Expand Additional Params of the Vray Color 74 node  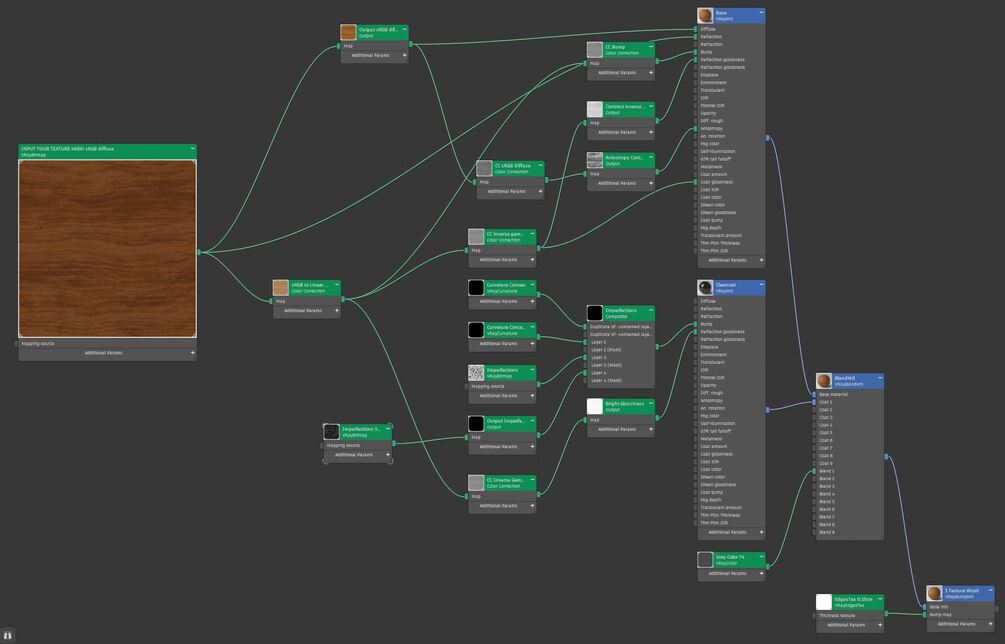(x=761, y=574)
